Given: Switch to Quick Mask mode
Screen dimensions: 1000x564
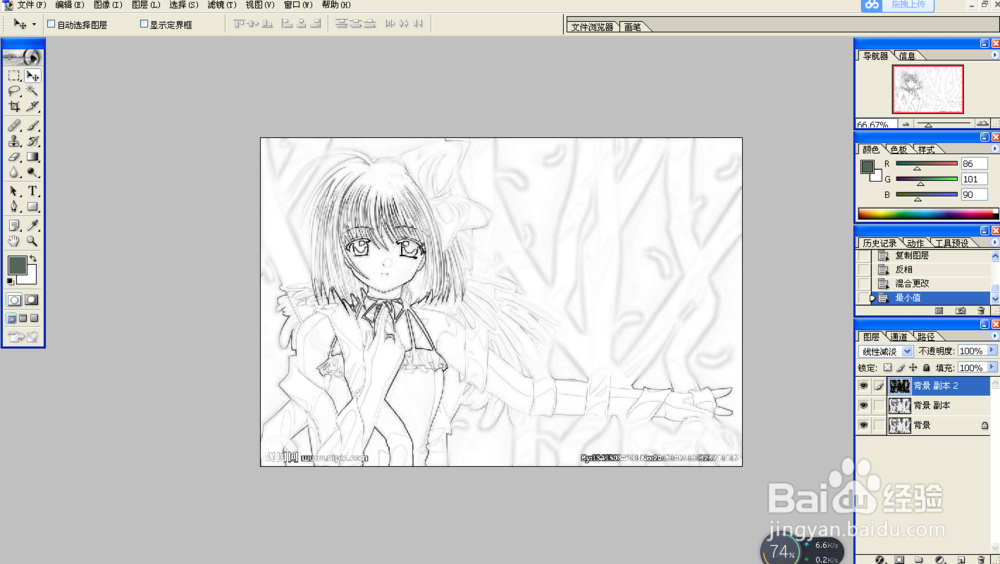Looking at the screenshot, I should pos(31,300).
